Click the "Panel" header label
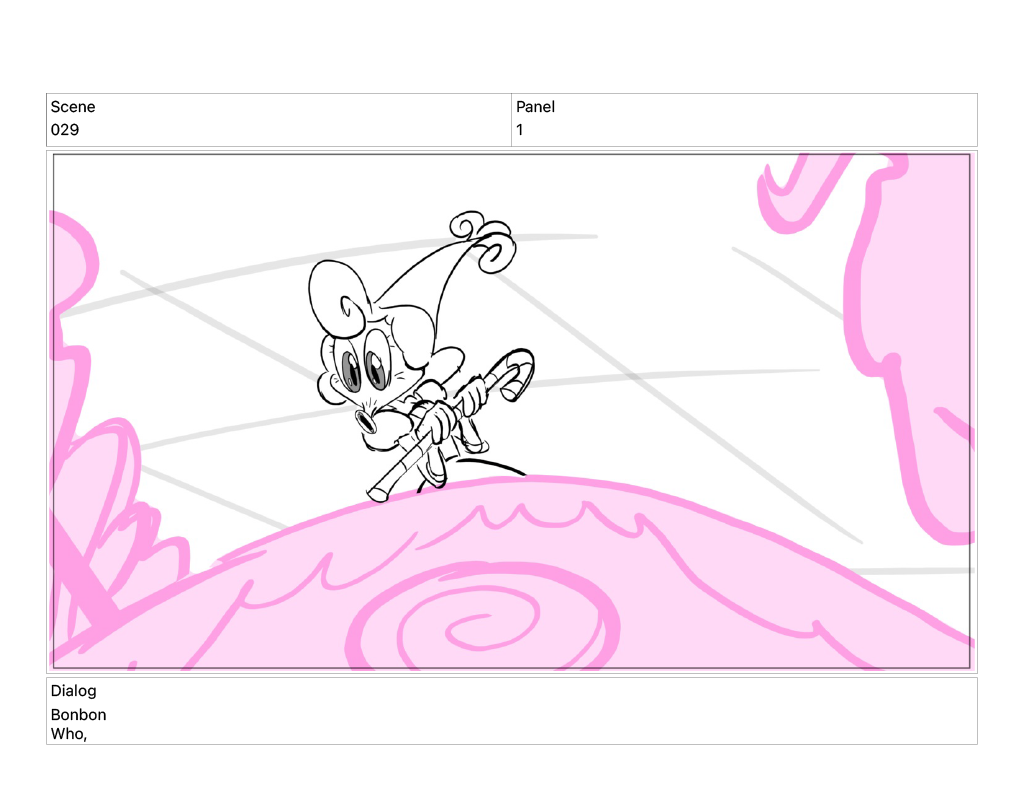This screenshot has width=1024, height=791. tap(535, 107)
